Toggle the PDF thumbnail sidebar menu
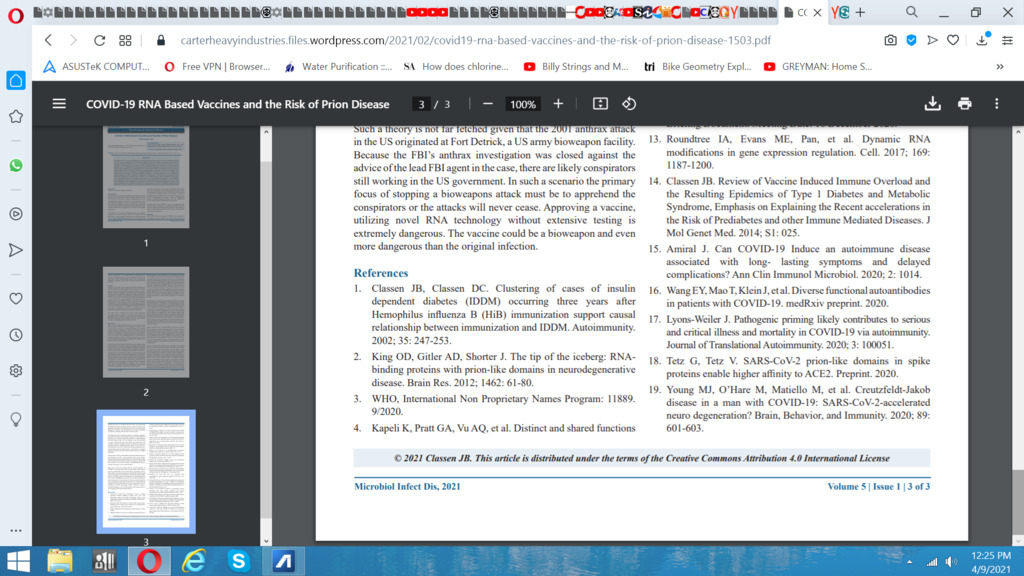 59,104
